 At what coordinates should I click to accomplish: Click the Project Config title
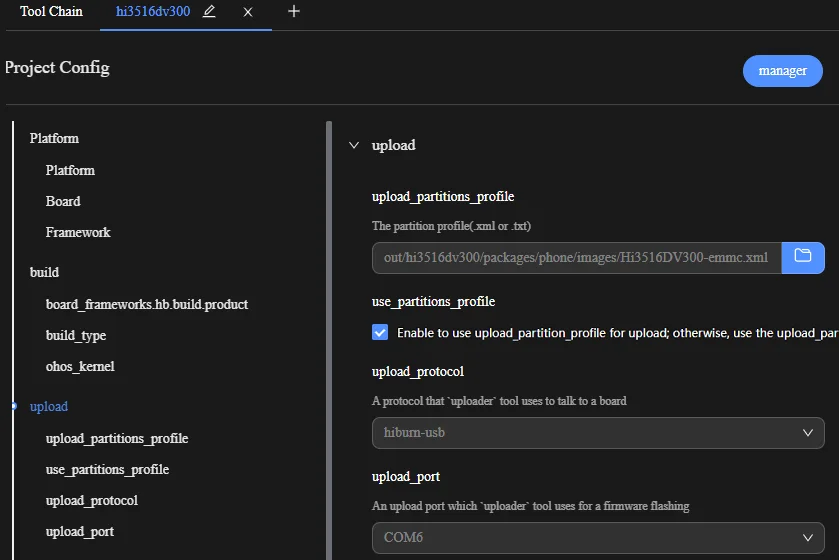(57, 68)
